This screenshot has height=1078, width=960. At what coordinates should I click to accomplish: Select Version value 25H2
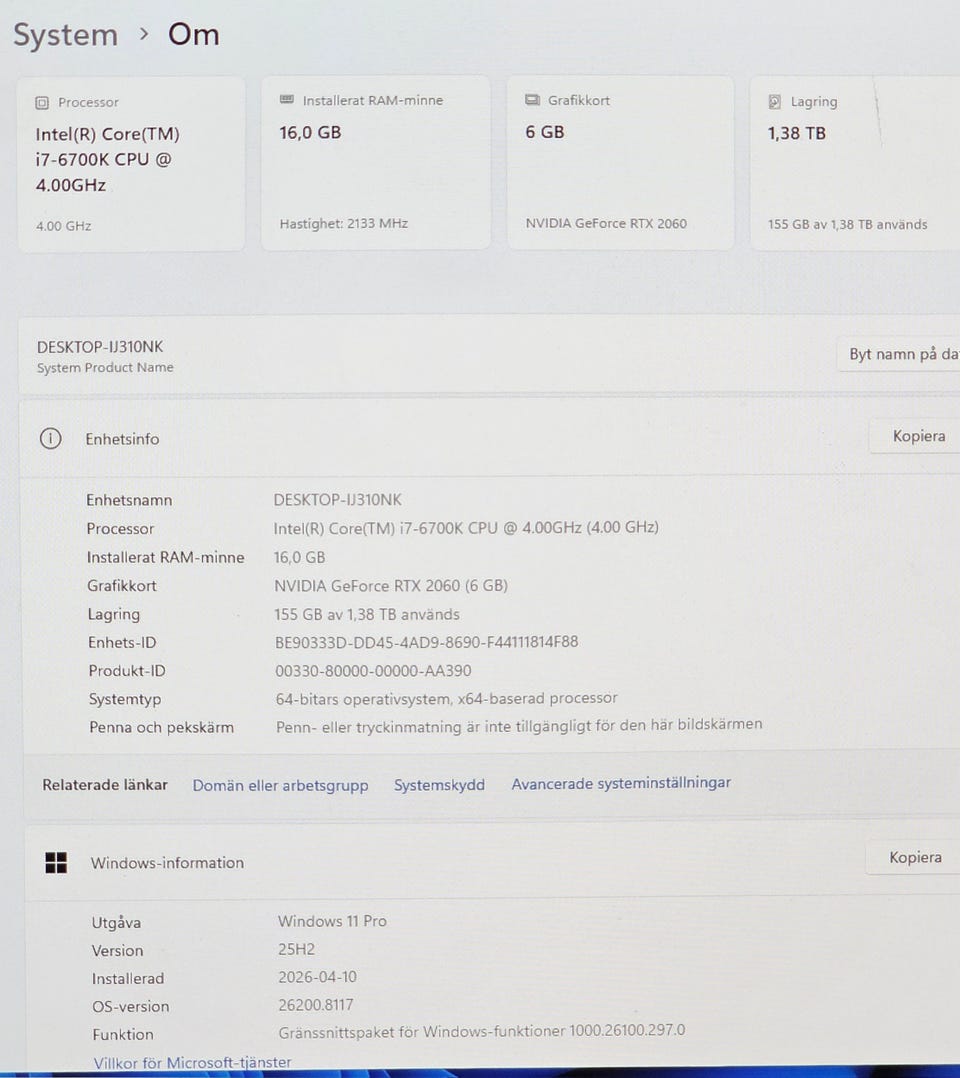coord(296,949)
